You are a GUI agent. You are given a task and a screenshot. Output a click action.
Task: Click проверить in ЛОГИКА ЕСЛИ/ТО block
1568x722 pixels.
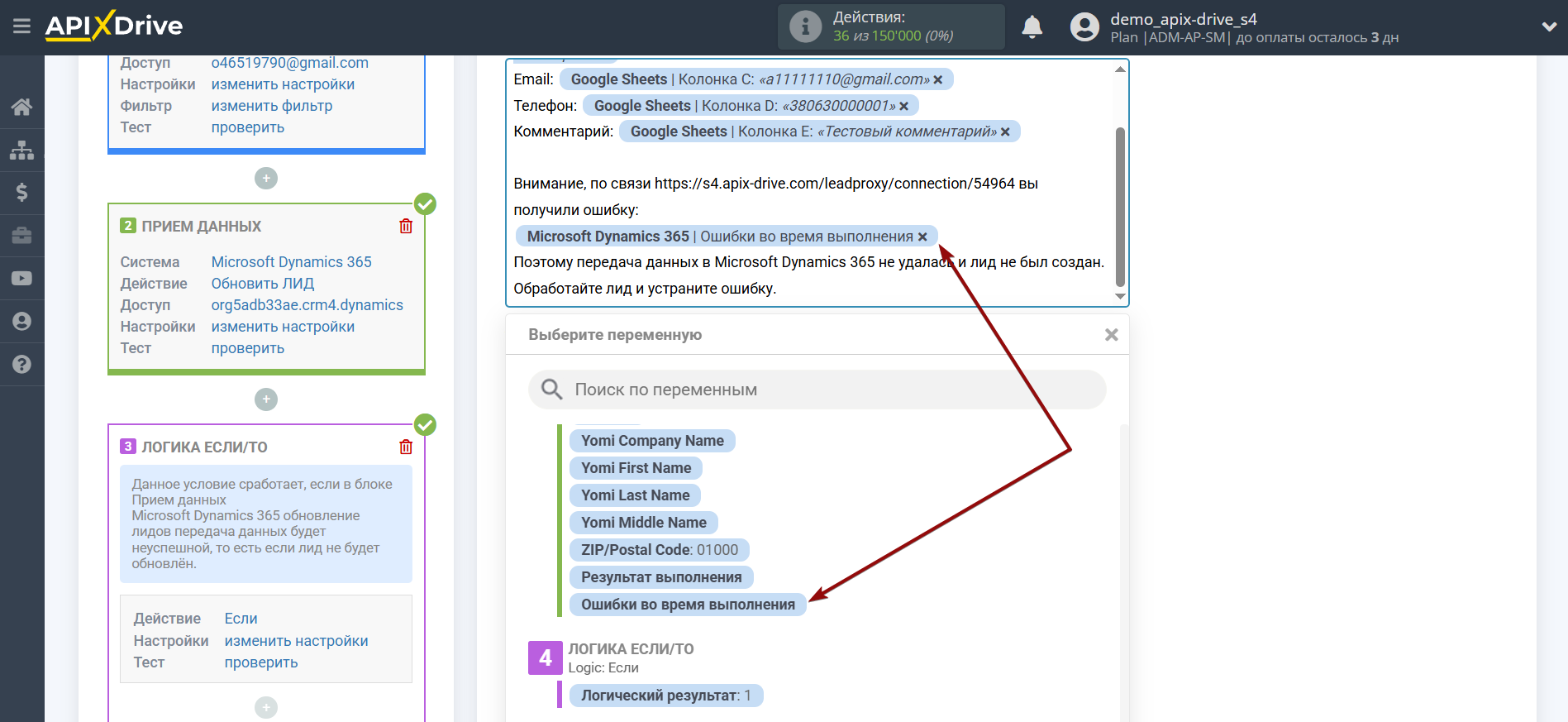tap(260, 662)
